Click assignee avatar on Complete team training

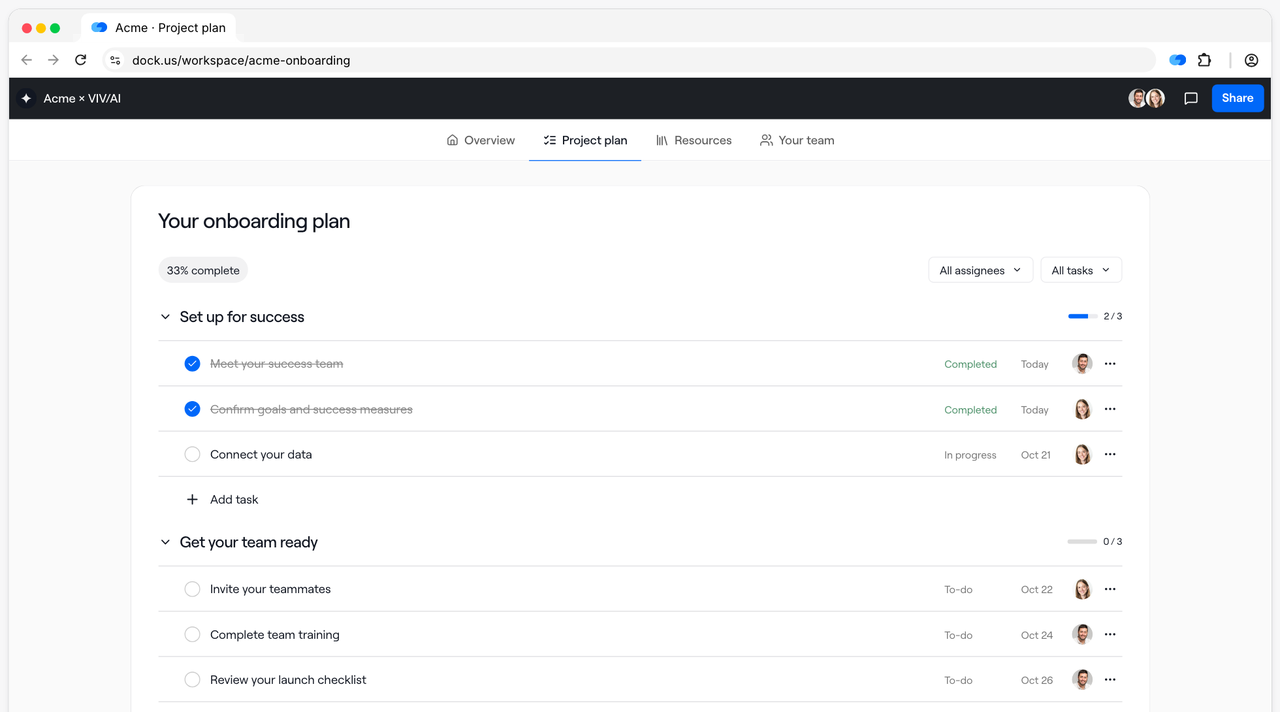coord(1082,634)
